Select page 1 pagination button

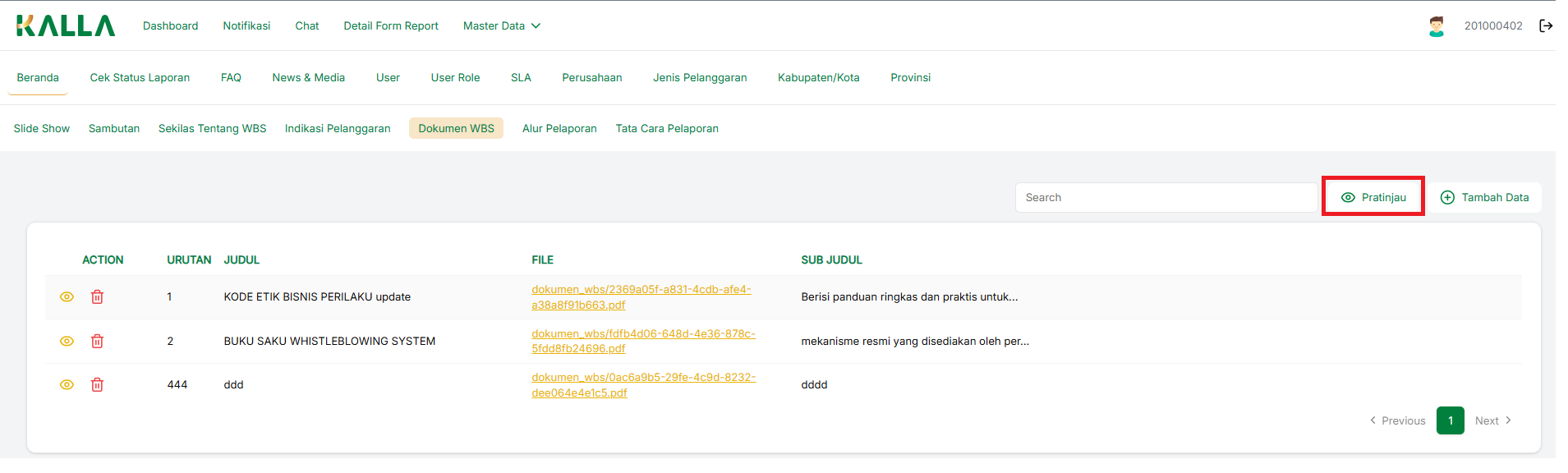(1450, 420)
